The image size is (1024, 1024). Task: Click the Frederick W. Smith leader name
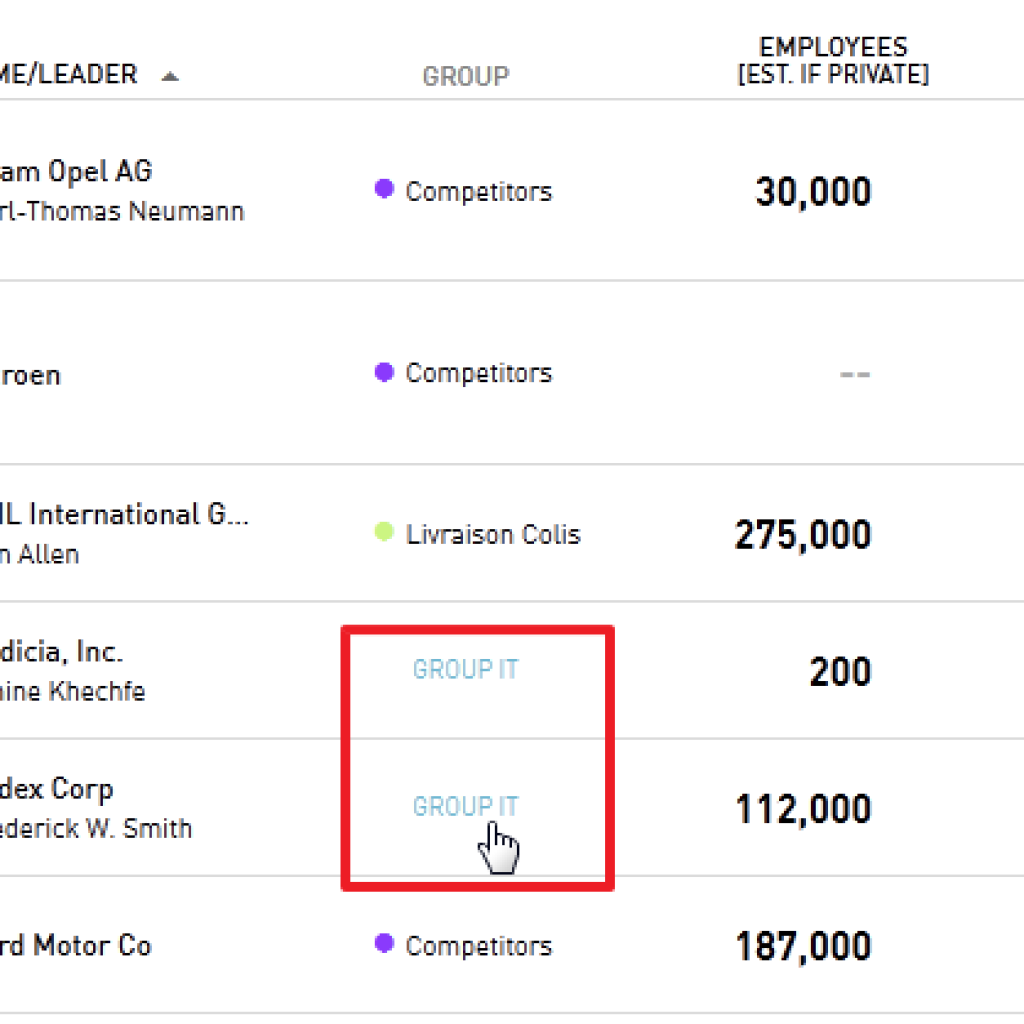[x=96, y=829]
